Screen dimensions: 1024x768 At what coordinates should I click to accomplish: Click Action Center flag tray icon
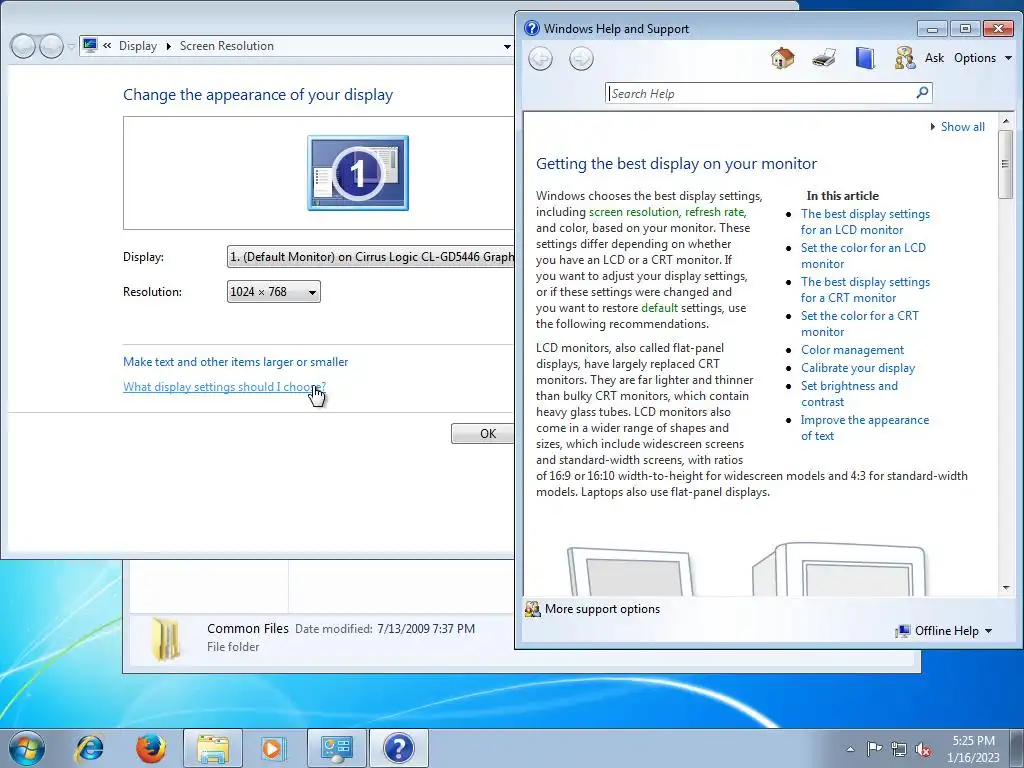pyautogui.click(x=874, y=749)
